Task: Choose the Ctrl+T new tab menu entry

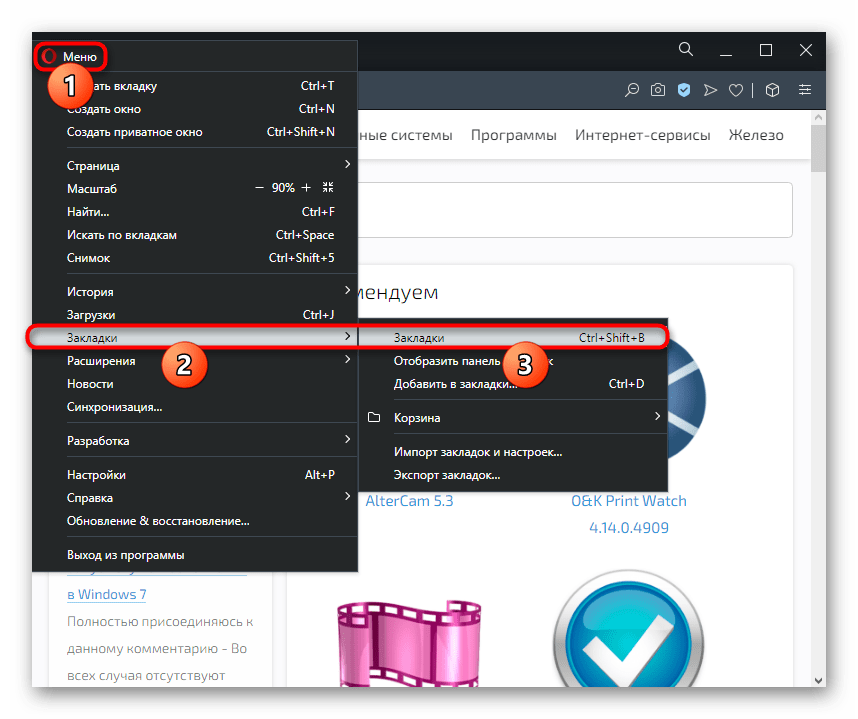Action: click(x=195, y=86)
